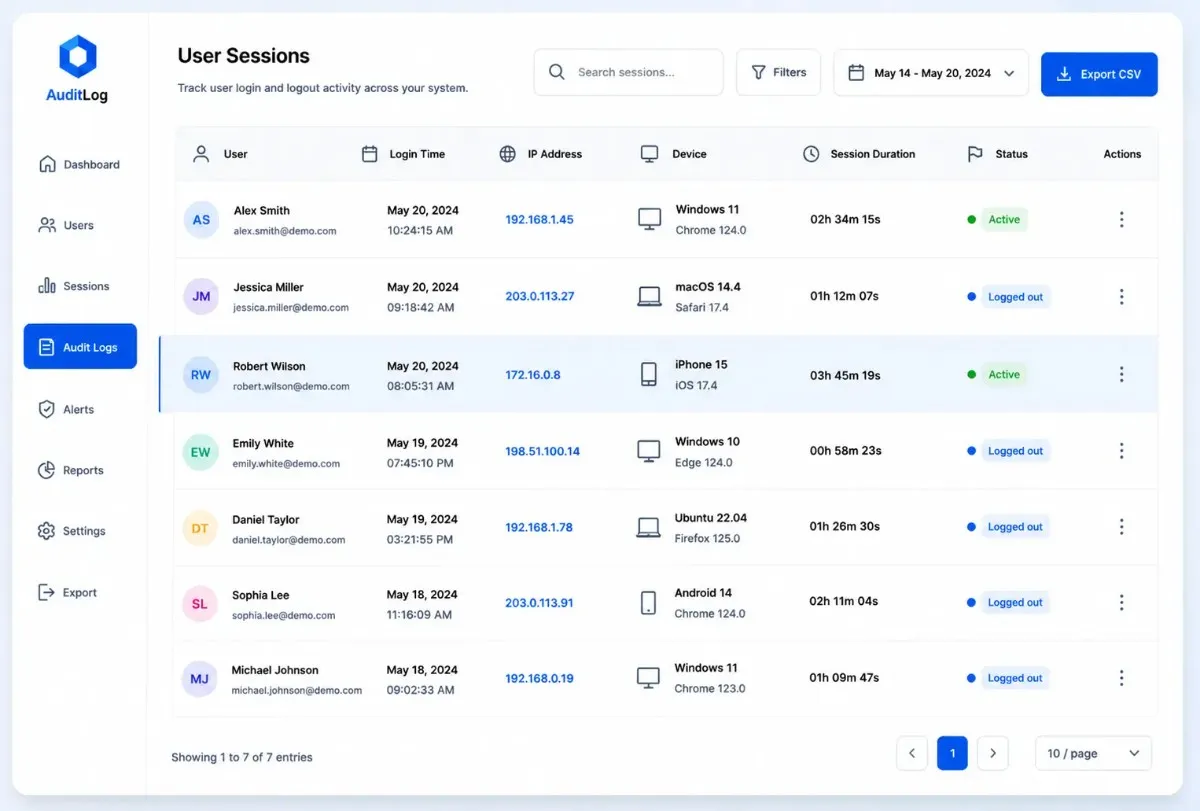This screenshot has width=1200, height=811.
Task: Click the laptop icon in Jessica Miller's row
Action: pos(649,296)
